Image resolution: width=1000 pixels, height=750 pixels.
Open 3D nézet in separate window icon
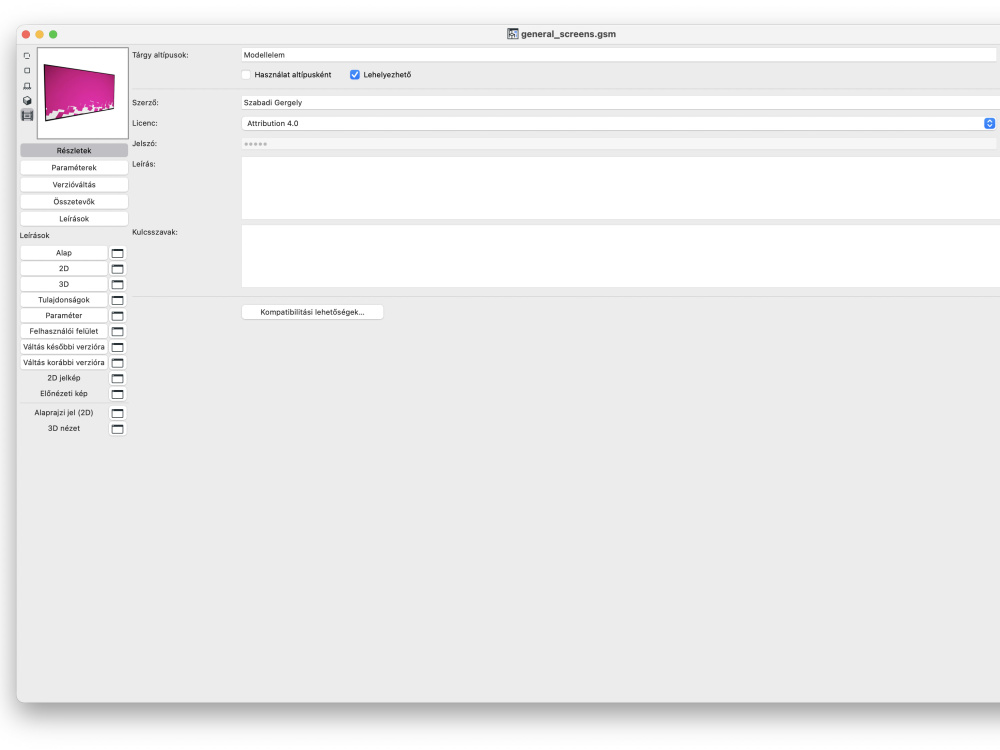click(x=117, y=429)
